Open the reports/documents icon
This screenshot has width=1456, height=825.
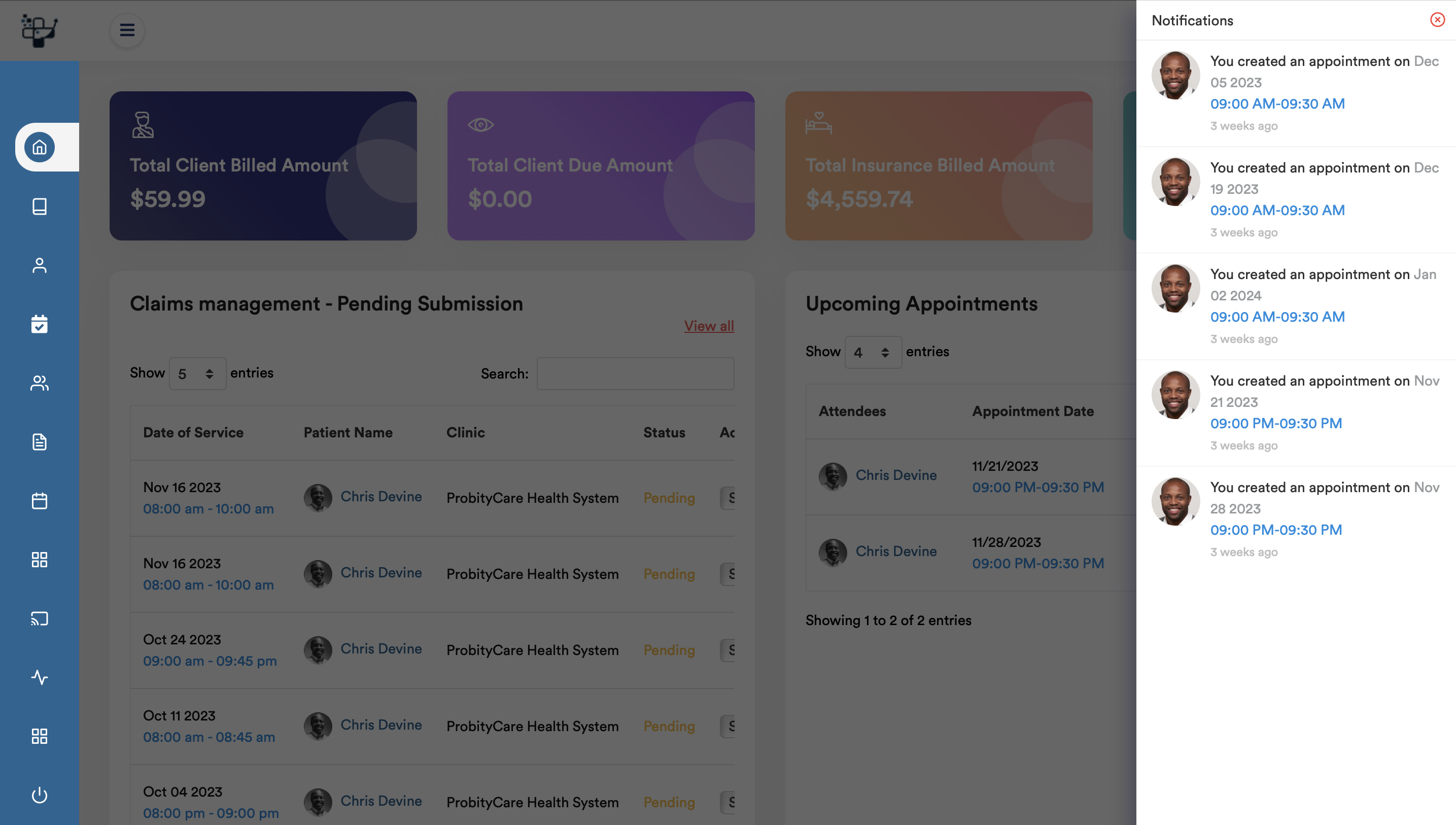(x=39, y=441)
